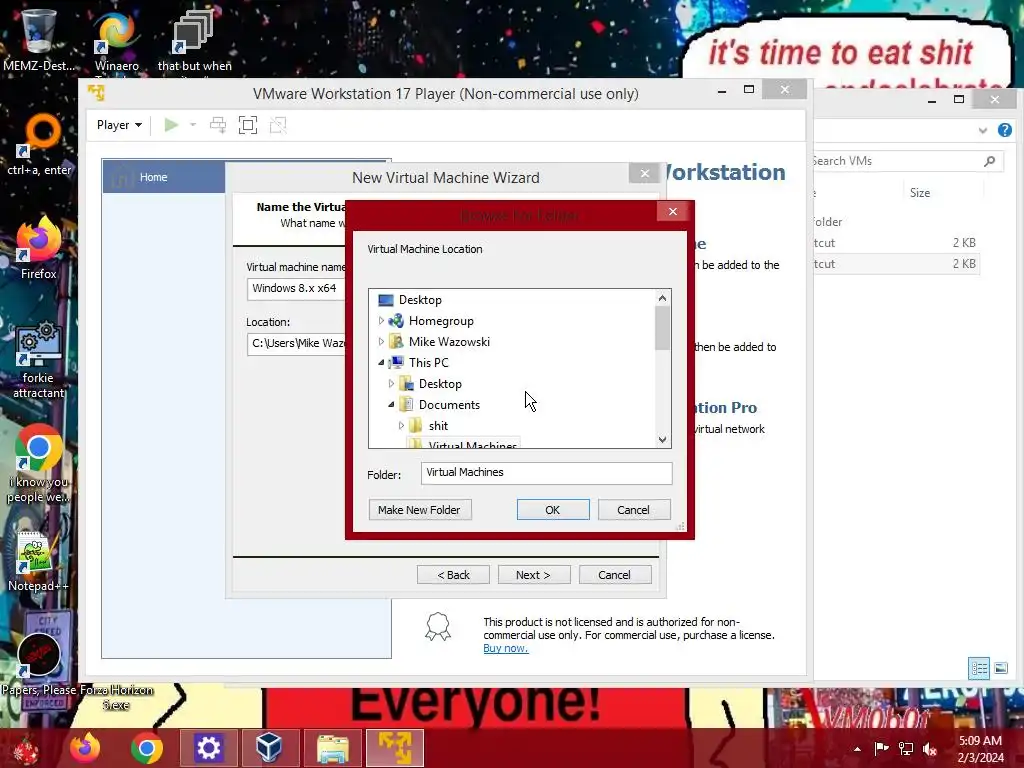
Task: Click search magnifier icon in Explorer window
Action: pos(989,161)
